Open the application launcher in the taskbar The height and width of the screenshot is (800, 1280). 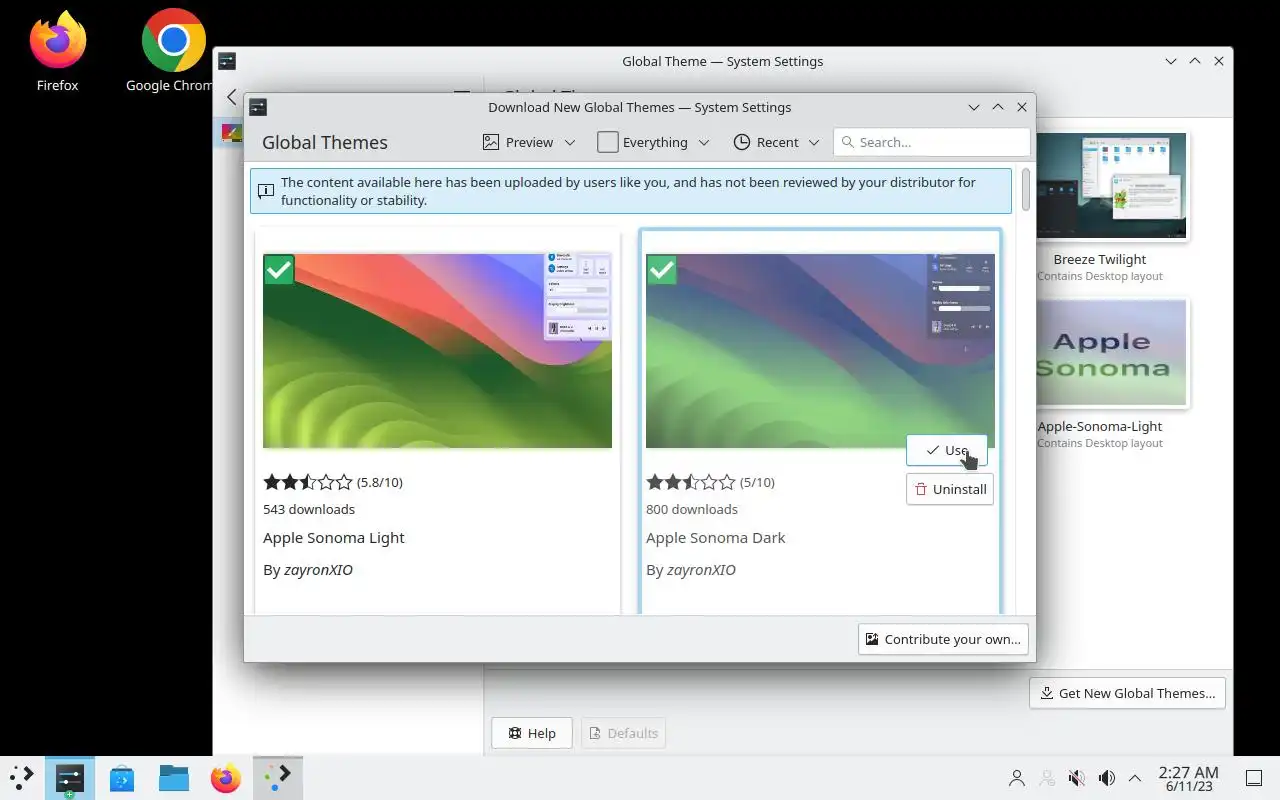pyautogui.click(x=21, y=777)
